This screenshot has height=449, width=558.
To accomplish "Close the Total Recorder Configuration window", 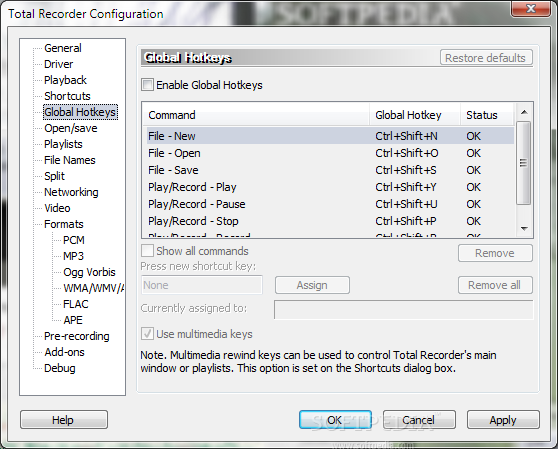I will pos(531,8).
